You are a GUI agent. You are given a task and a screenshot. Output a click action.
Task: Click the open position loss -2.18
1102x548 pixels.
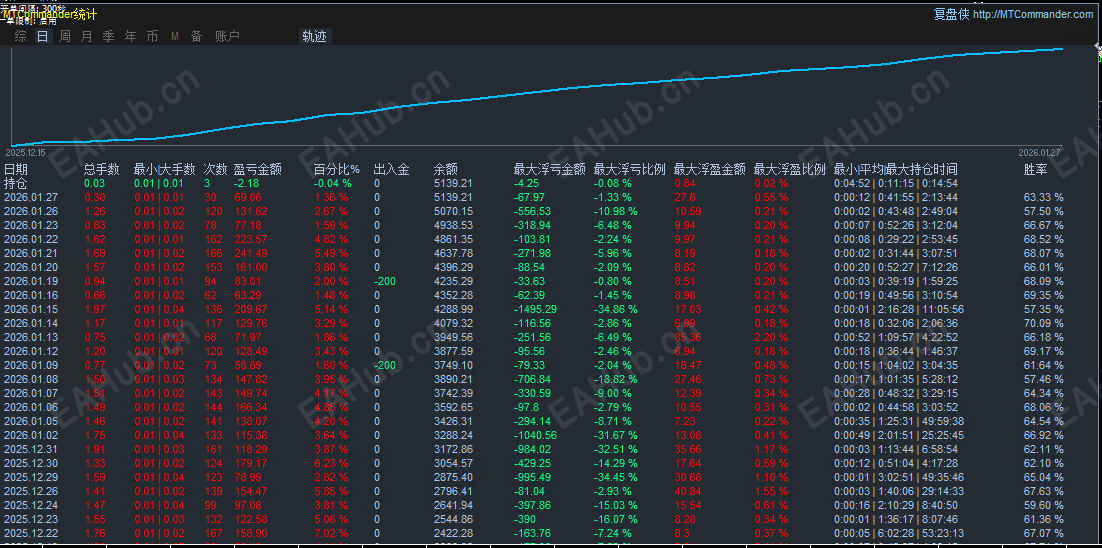coord(246,183)
